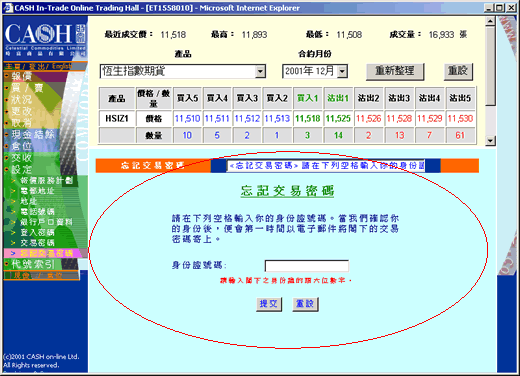Select the 電話號碼 settings submenu item
This screenshot has width=520, height=376.
tap(37, 212)
